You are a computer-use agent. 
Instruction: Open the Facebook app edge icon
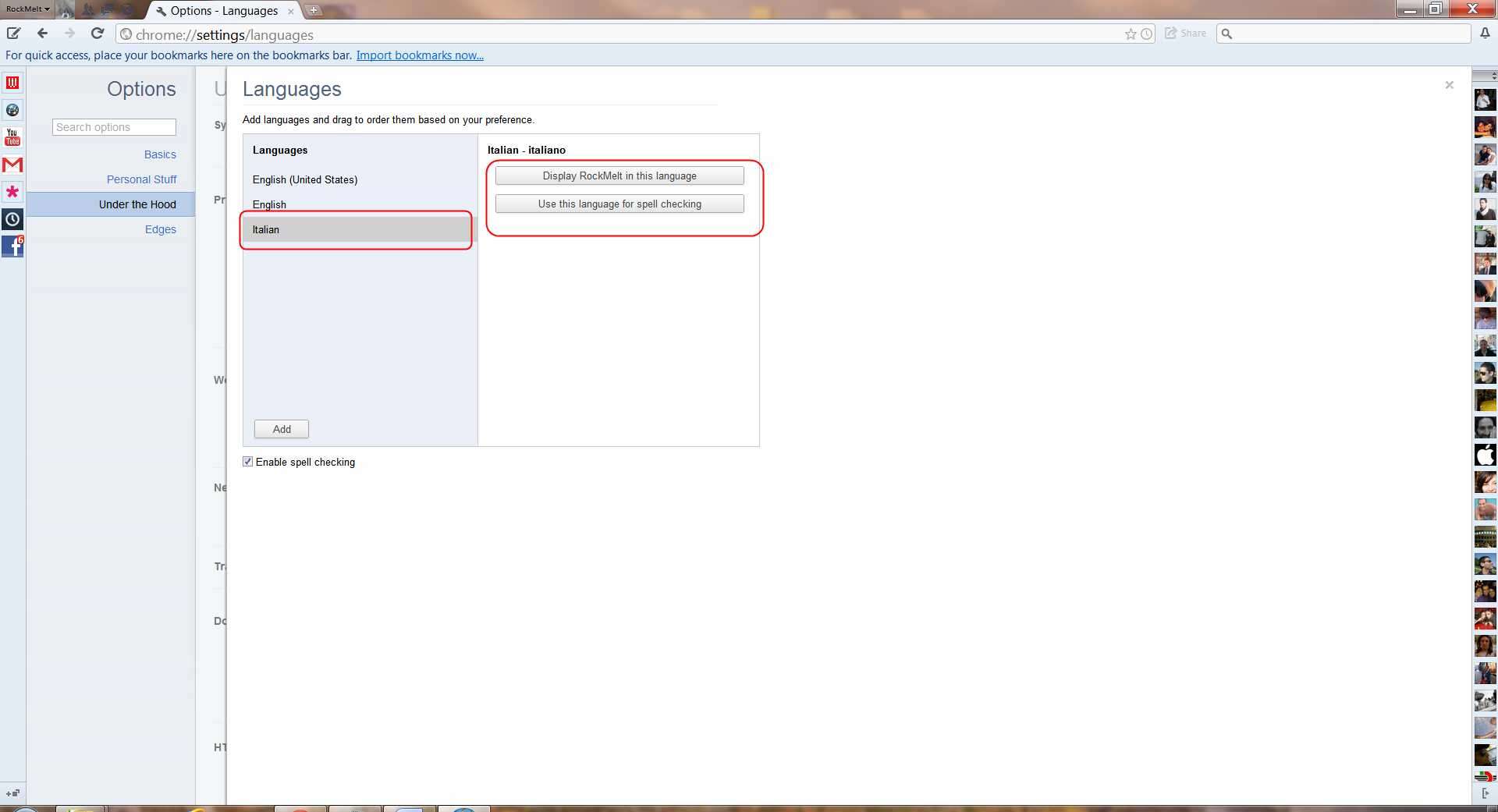point(12,246)
